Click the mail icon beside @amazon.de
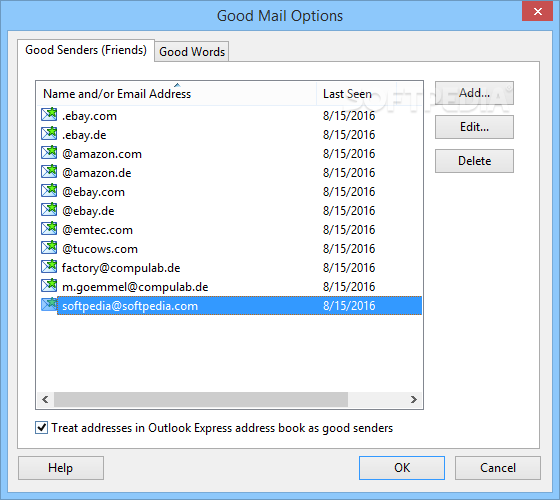The height and width of the screenshot is (500, 560). click(49, 171)
